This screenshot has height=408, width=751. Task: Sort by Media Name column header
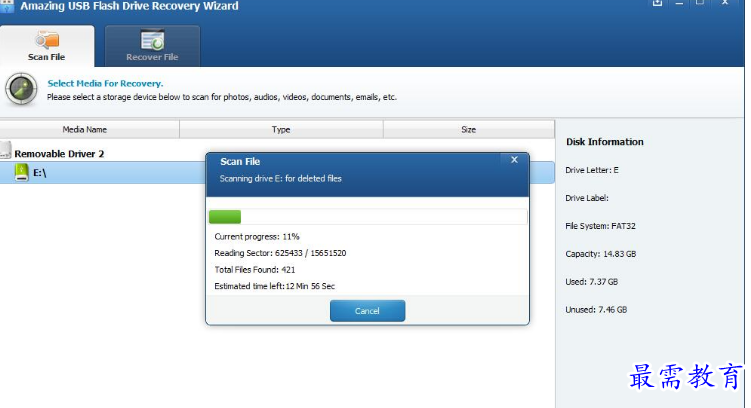click(x=90, y=129)
